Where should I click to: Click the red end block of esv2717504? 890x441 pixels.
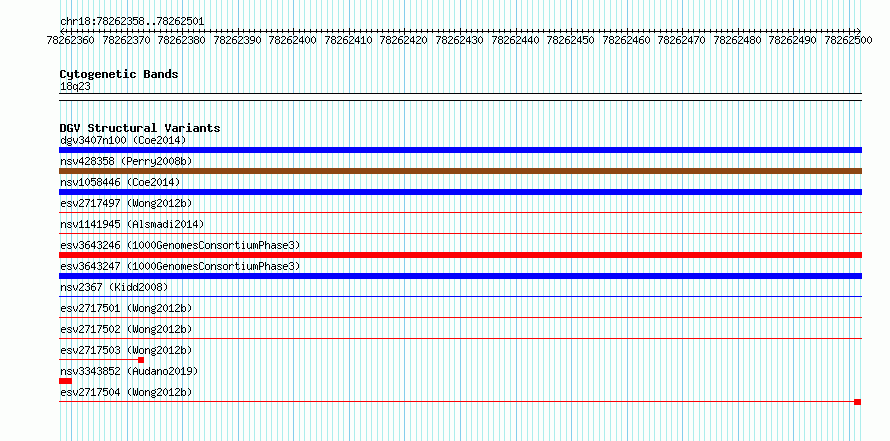(x=858, y=402)
